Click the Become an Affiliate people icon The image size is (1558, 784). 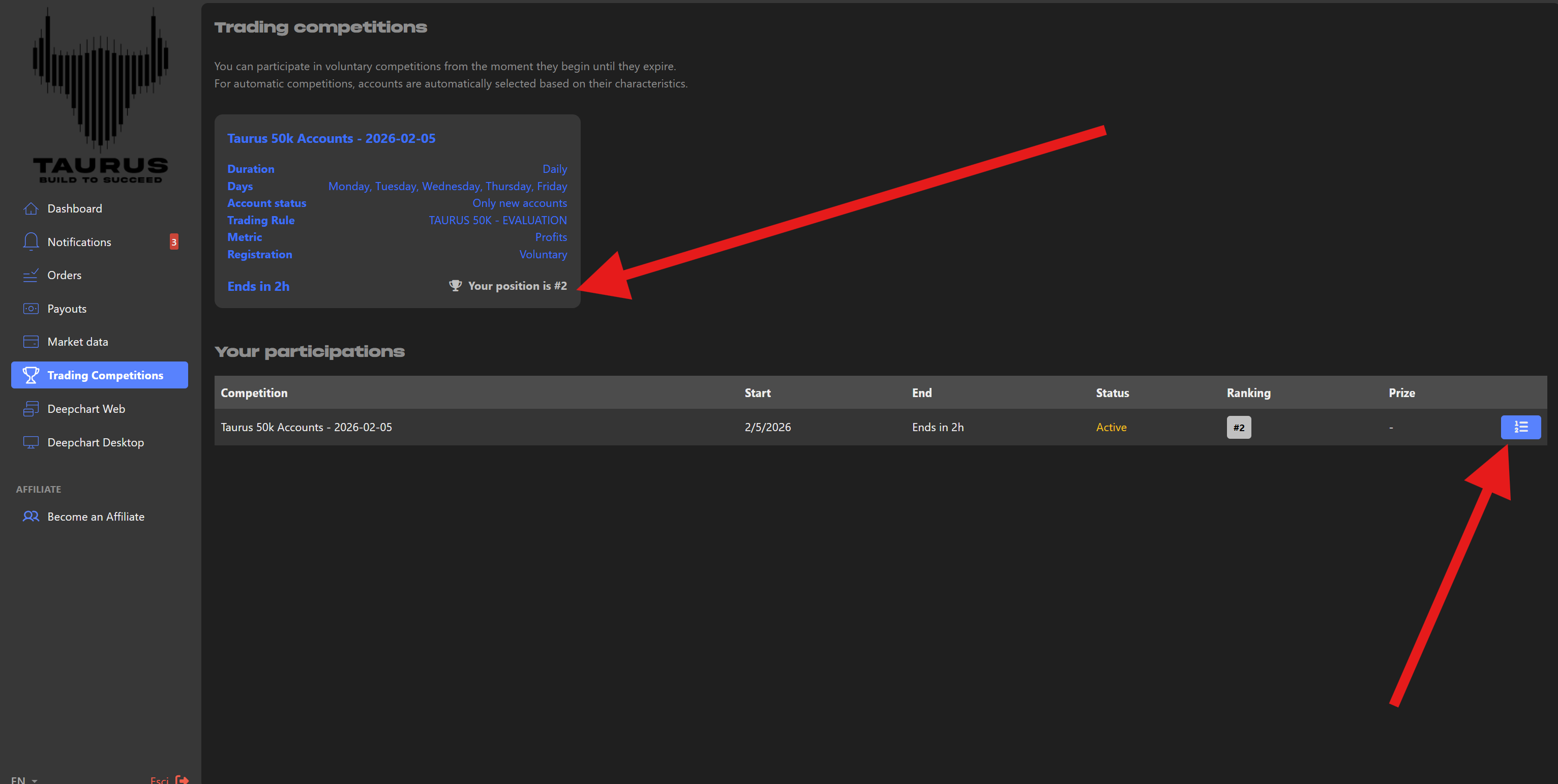click(x=31, y=517)
